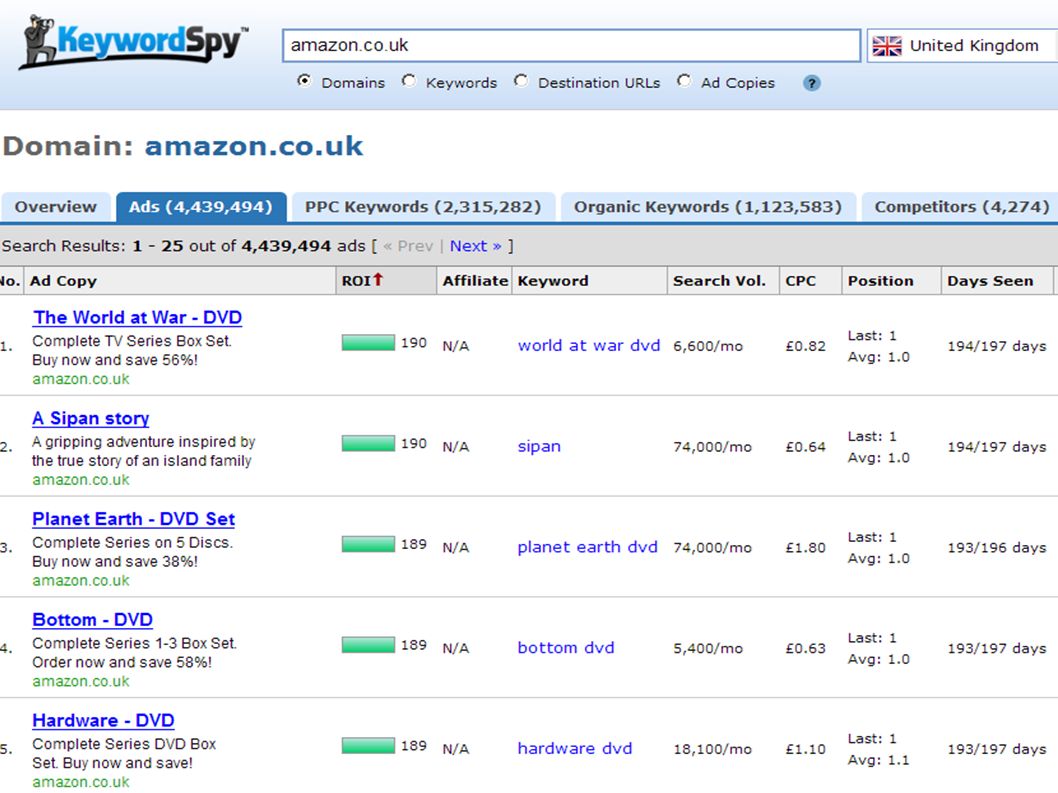The height and width of the screenshot is (793, 1058).
Task: Sort by the Position column header
Action: click(891, 281)
